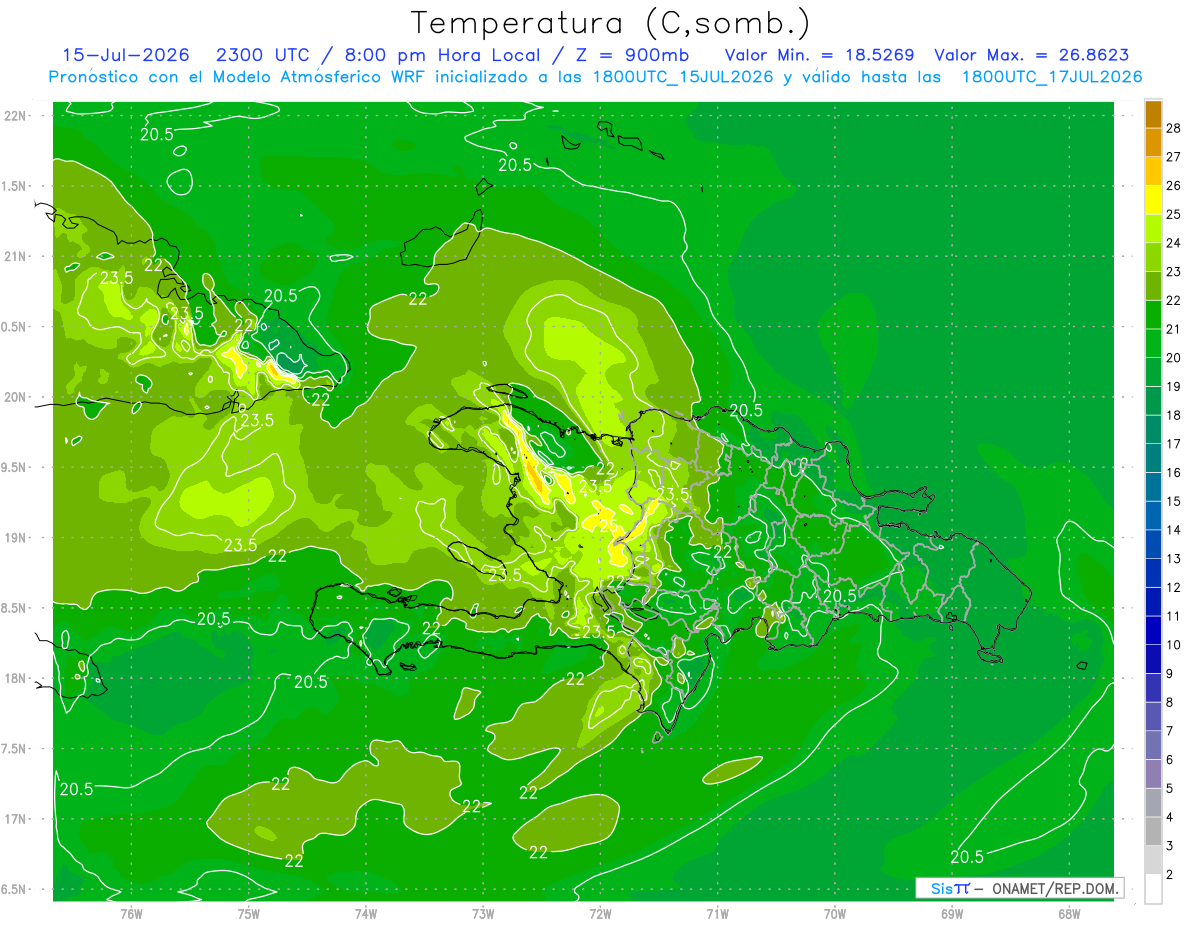
Task: Click the color scale label '10'
Action: (x=1173, y=645)
